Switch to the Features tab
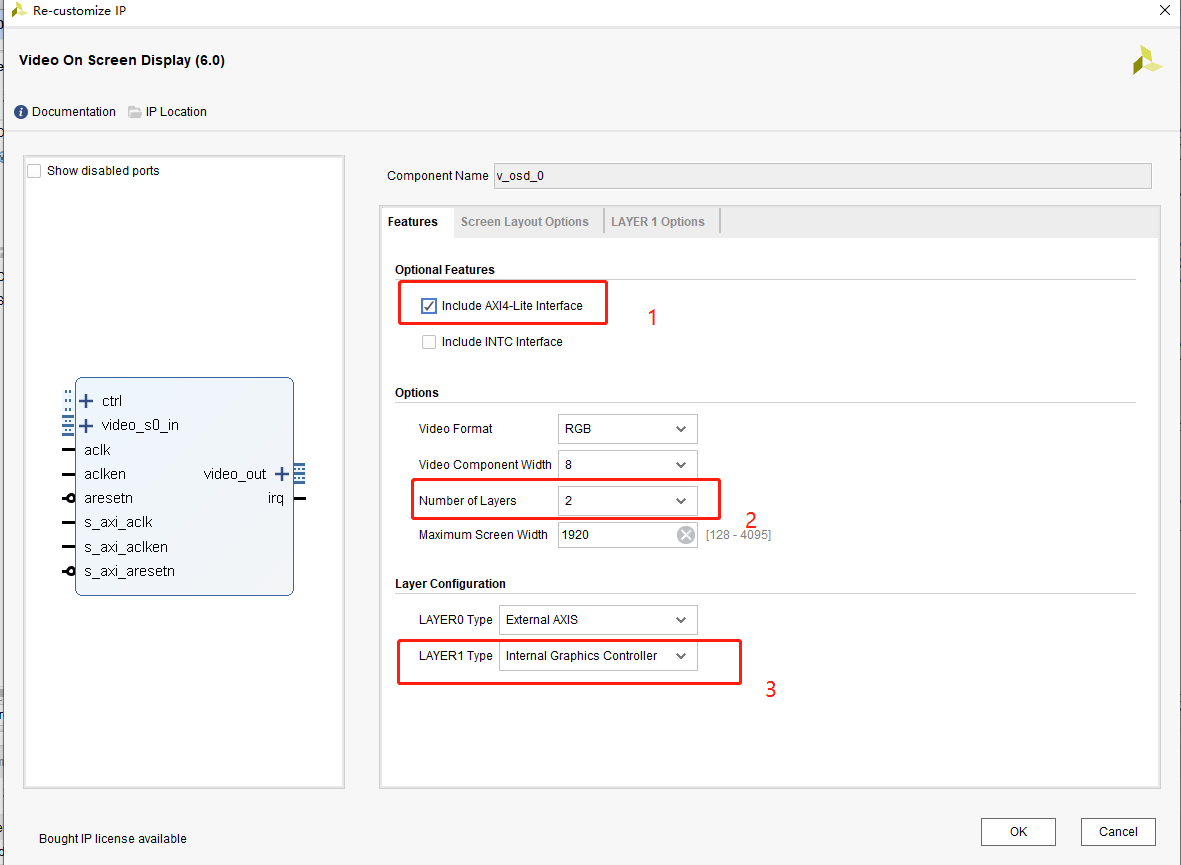 pos(413,222)
